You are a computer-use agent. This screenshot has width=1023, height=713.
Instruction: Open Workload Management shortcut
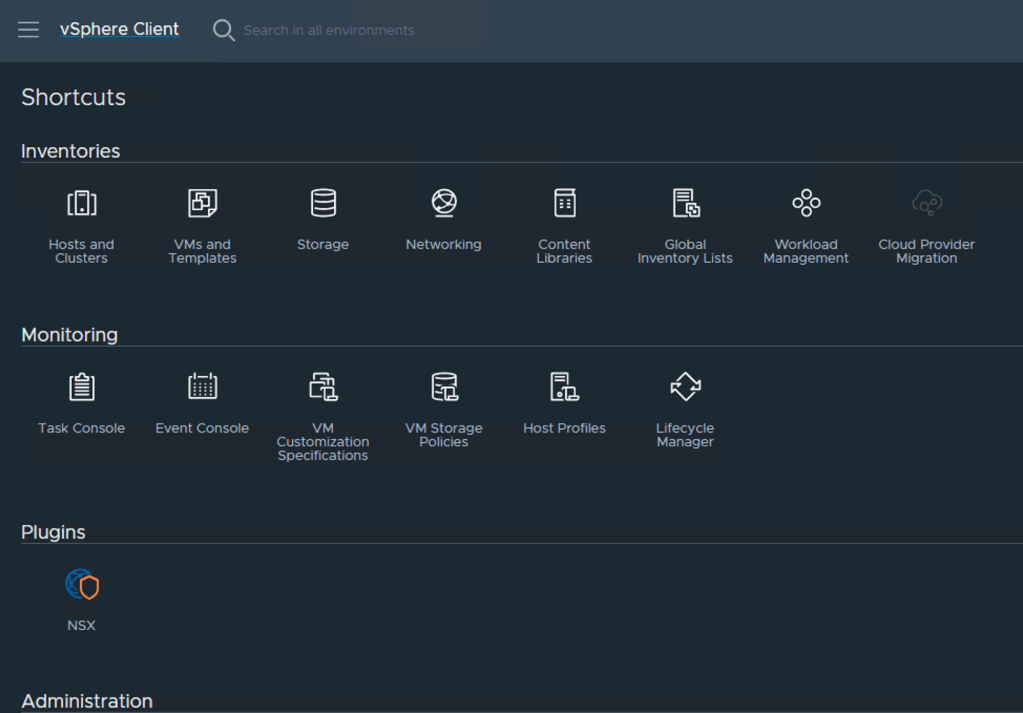806,204
